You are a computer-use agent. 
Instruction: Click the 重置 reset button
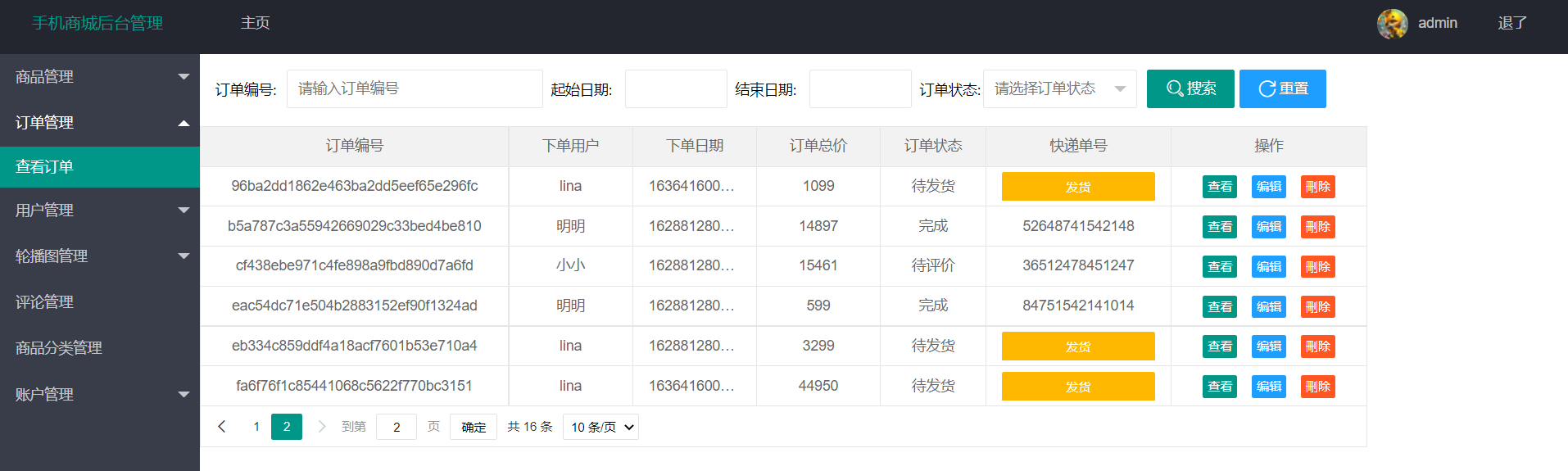(x=1283, y=88)
